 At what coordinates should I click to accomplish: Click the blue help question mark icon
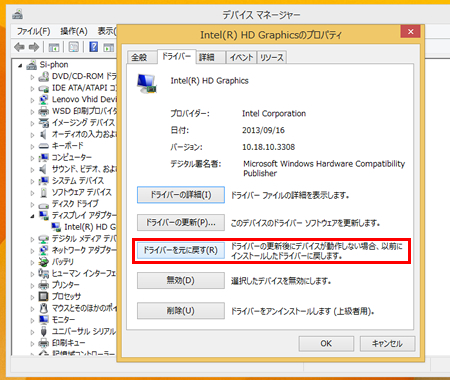[94, 47]
